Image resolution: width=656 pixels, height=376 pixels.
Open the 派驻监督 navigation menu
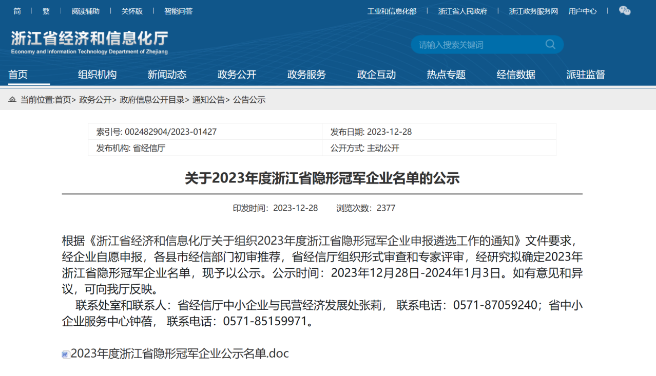click(x=586, y=75)
